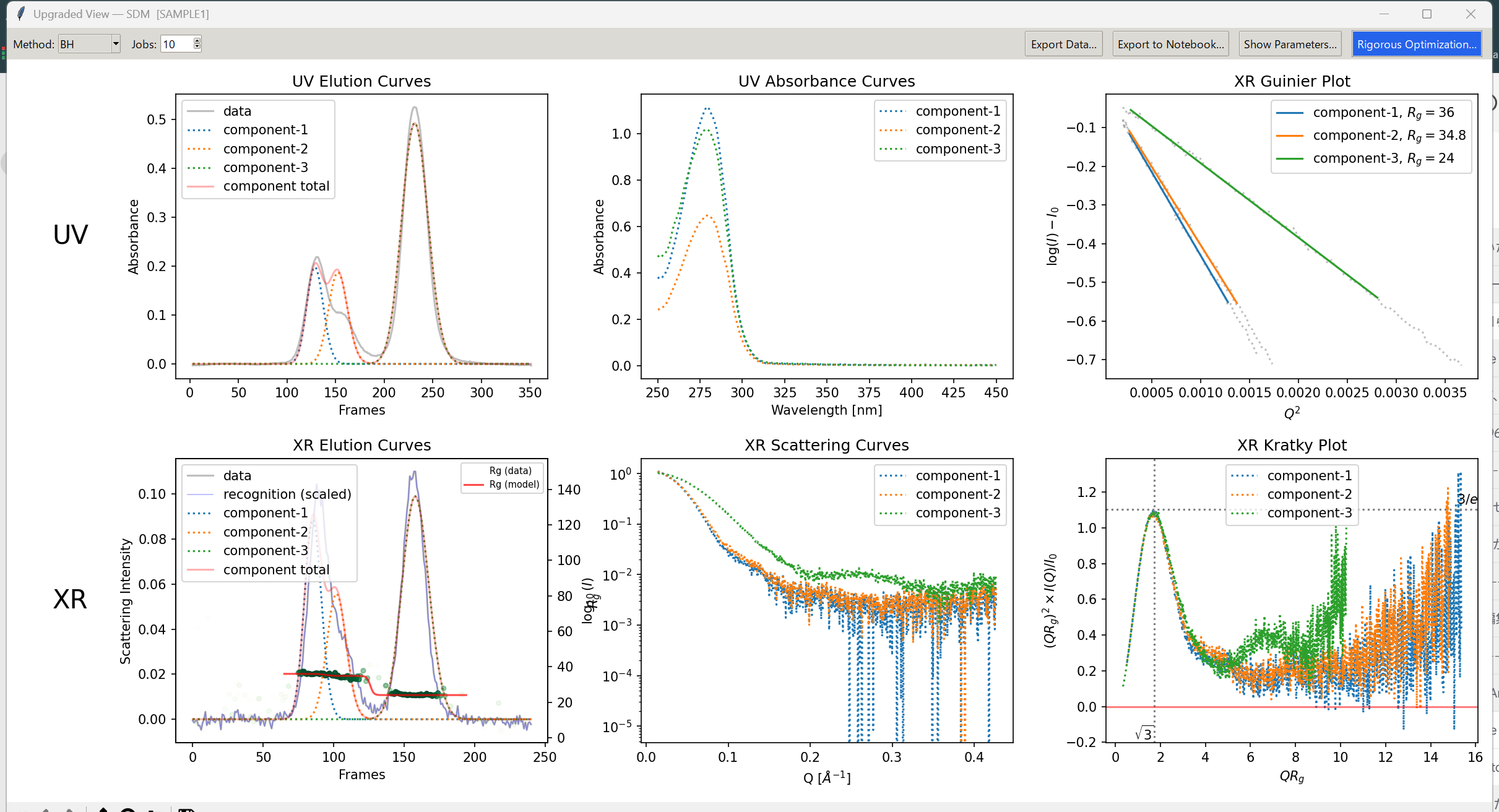Screen dimensions: 1499x812
Task: Click the 'Method:' label
Action: 34,44
